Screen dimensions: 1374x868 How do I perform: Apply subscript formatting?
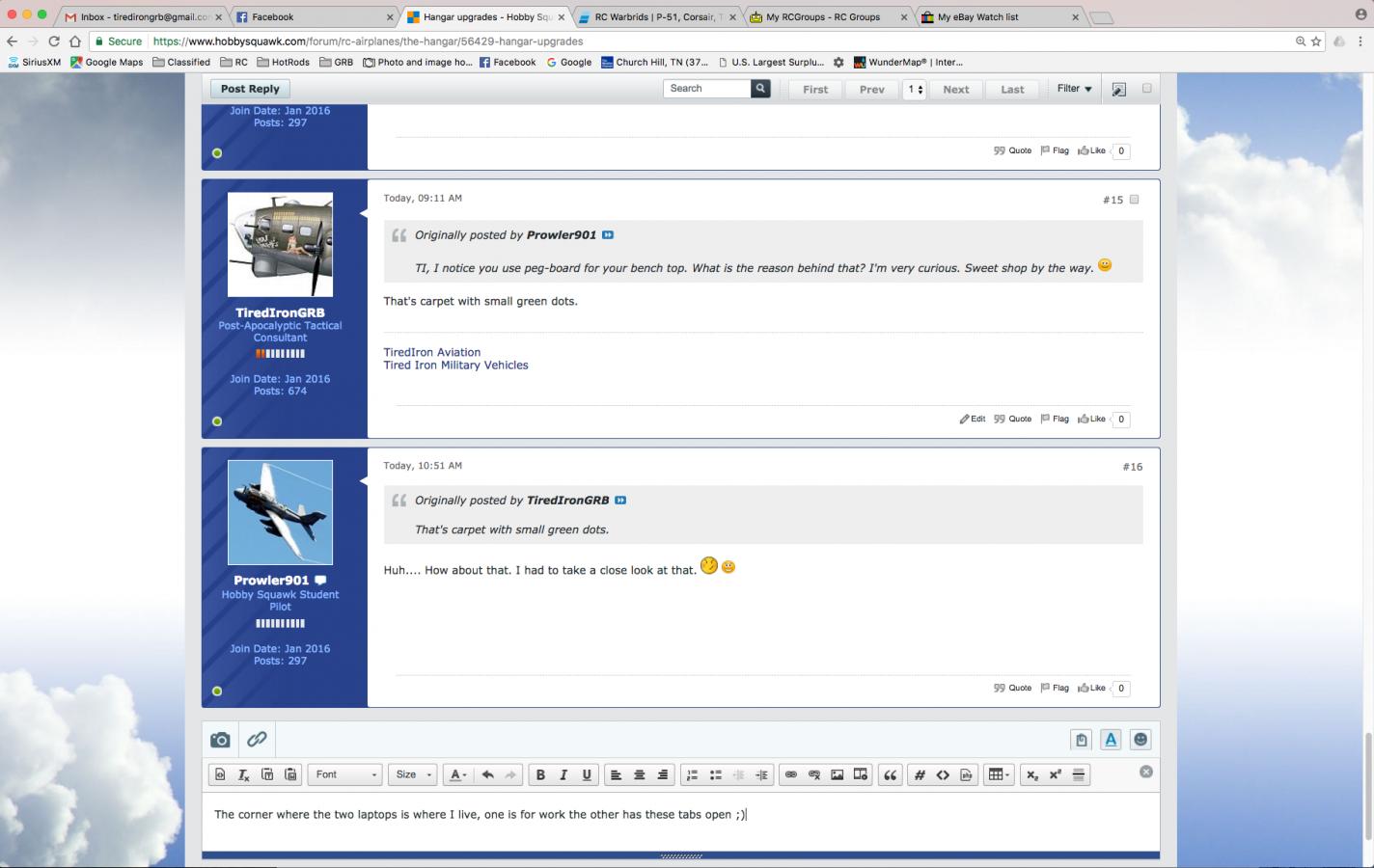pyautogui.click(x=1032, y=774)
